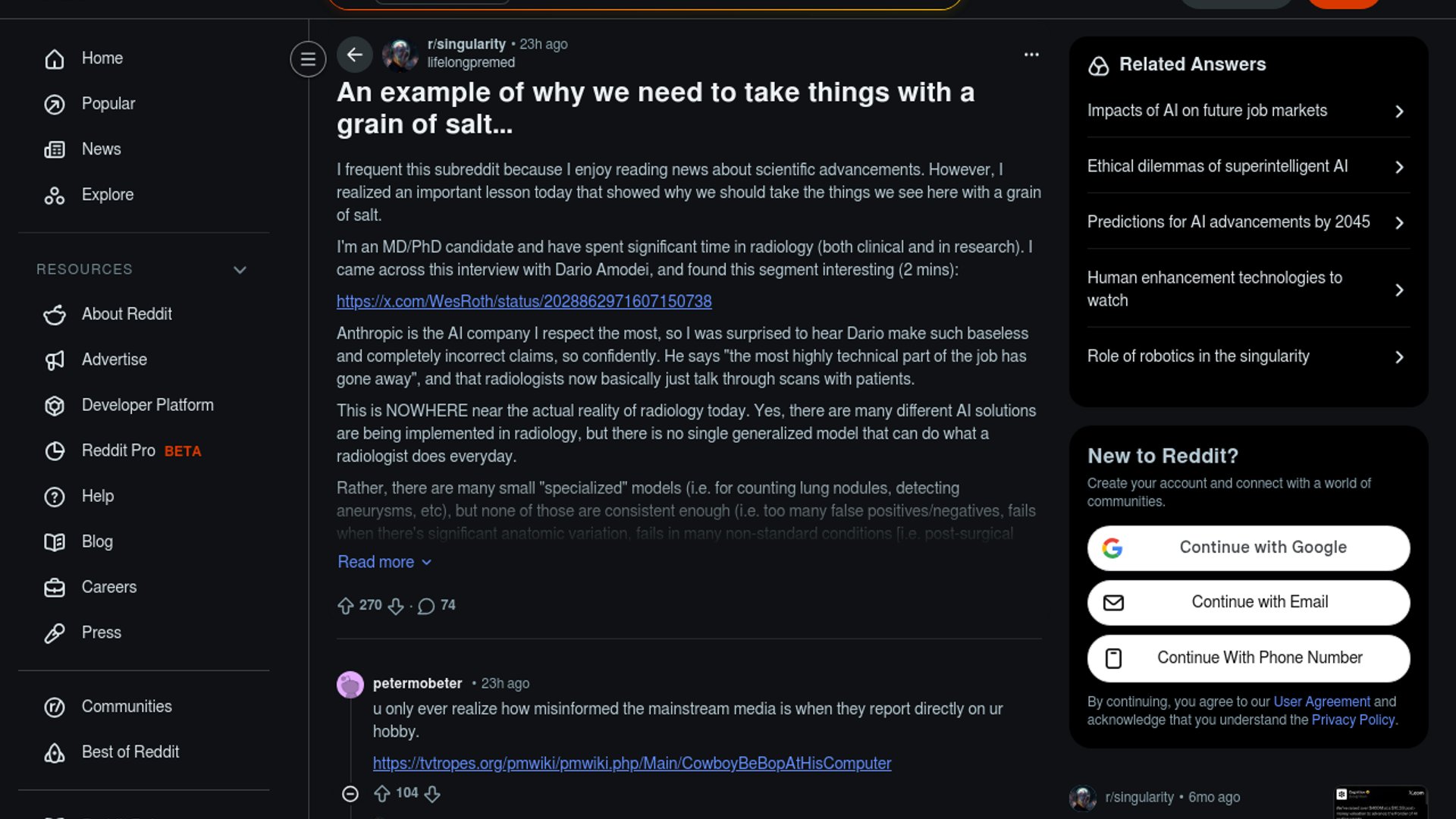Downvote the grain of salt post
Image resolution: width=1456 pixels, height=819 pixels.
point(396,606)
